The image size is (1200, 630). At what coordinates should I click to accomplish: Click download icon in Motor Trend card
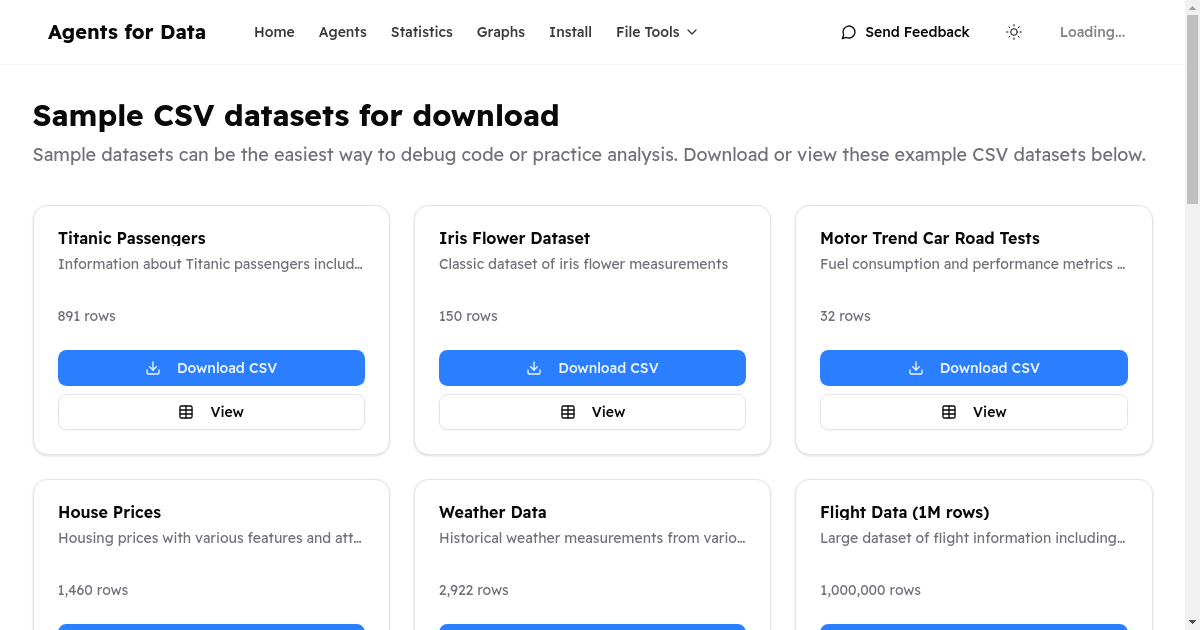915,368
